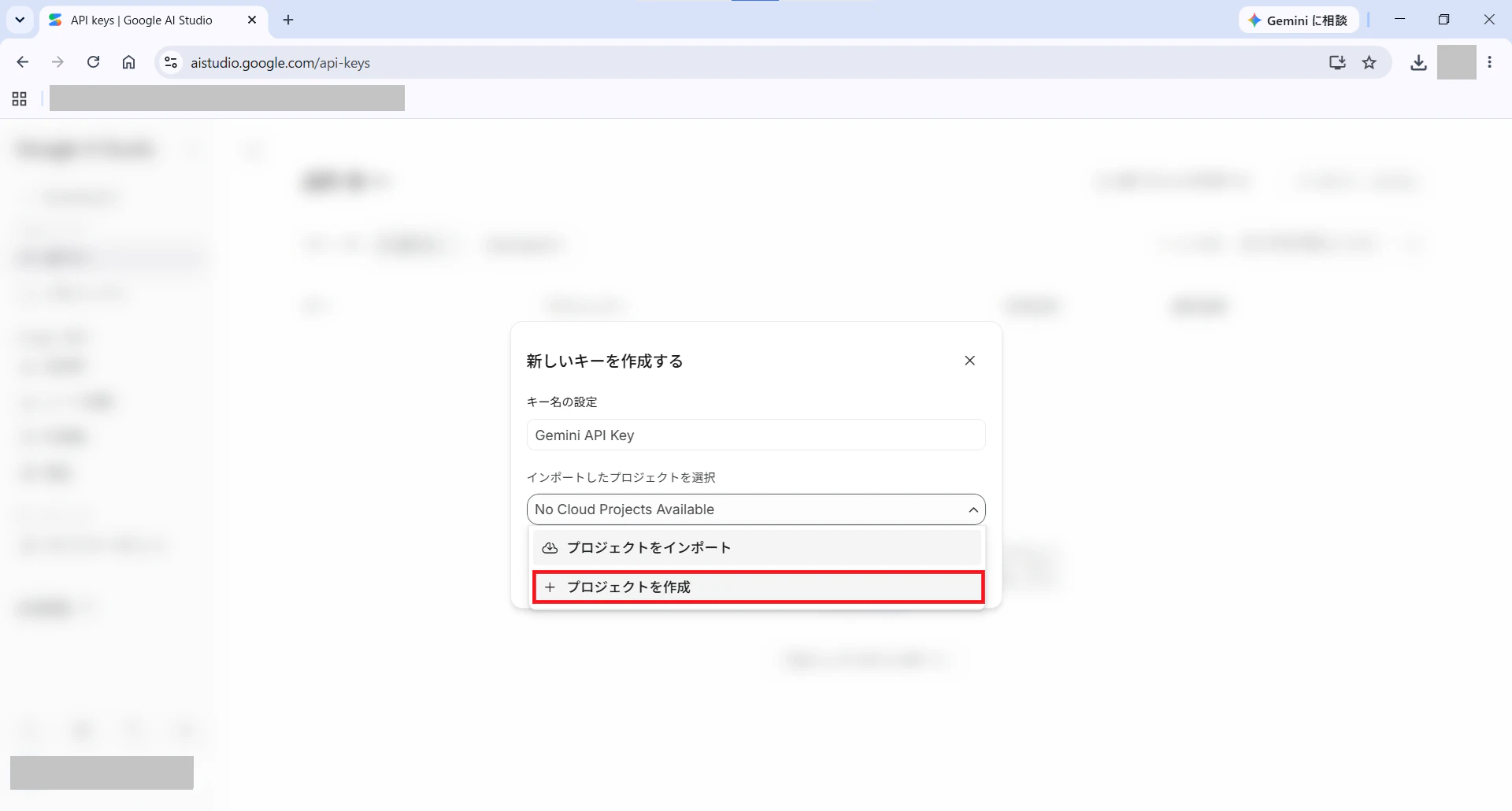
Task: Close the 新しいキーを作成する dialog
Action: 969,361
